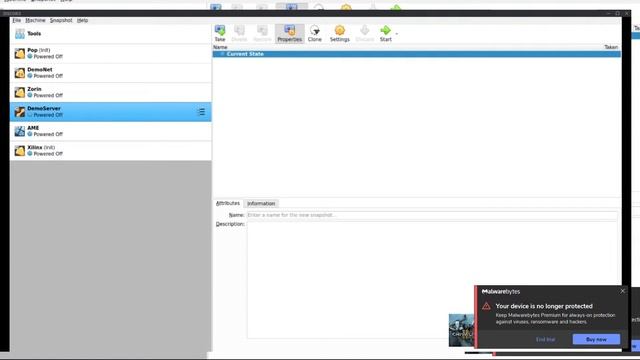640x360 pixels.
Task: Open the Help menu
Action: [82, 20]
